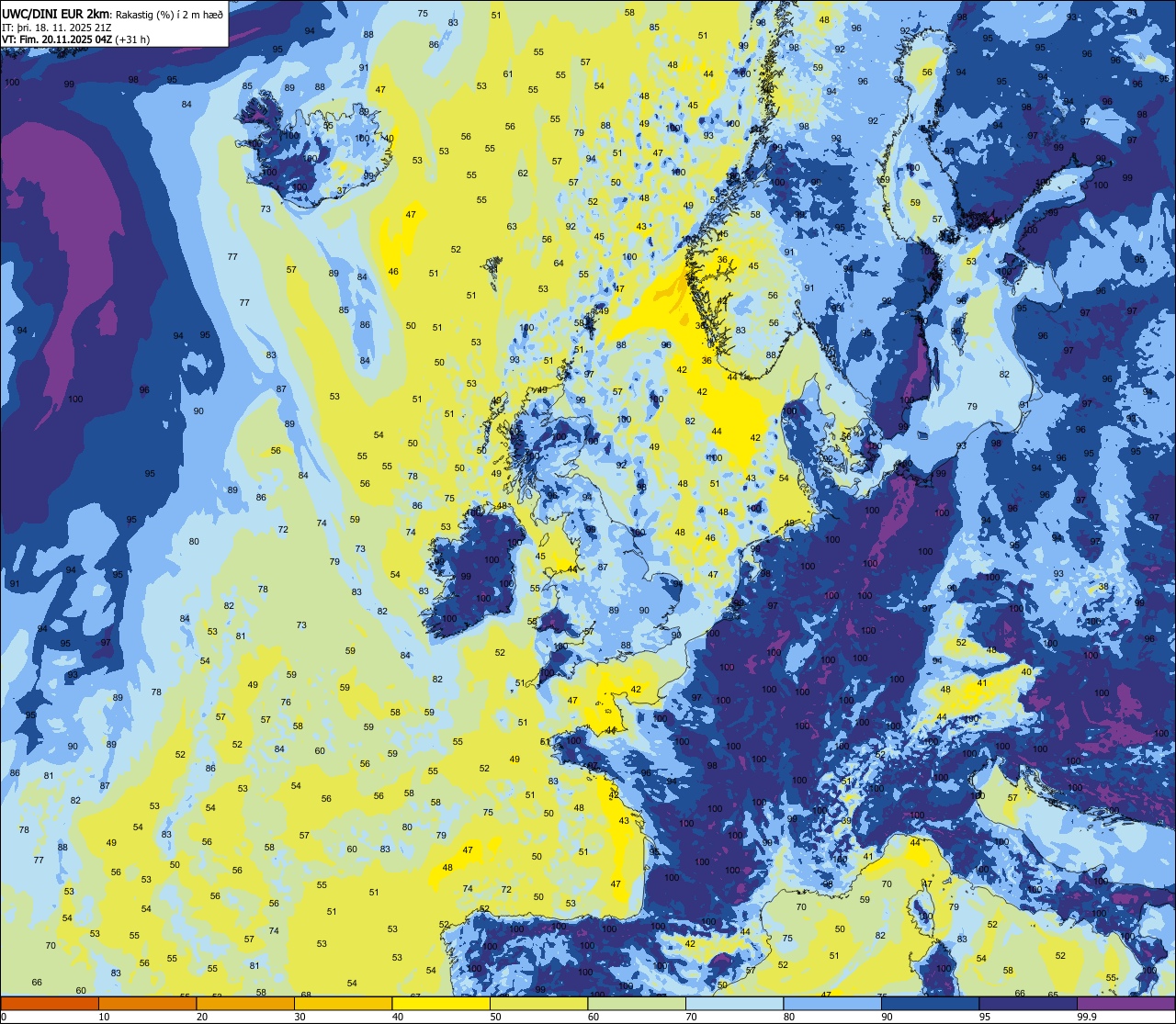Click the map value 62 over the Norwegian Sea

[x=523, y=173]
